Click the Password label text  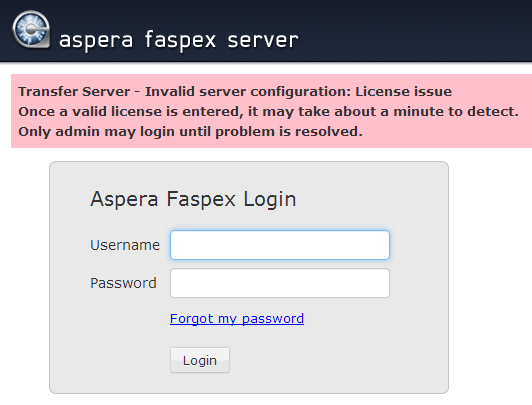[124, 283]
